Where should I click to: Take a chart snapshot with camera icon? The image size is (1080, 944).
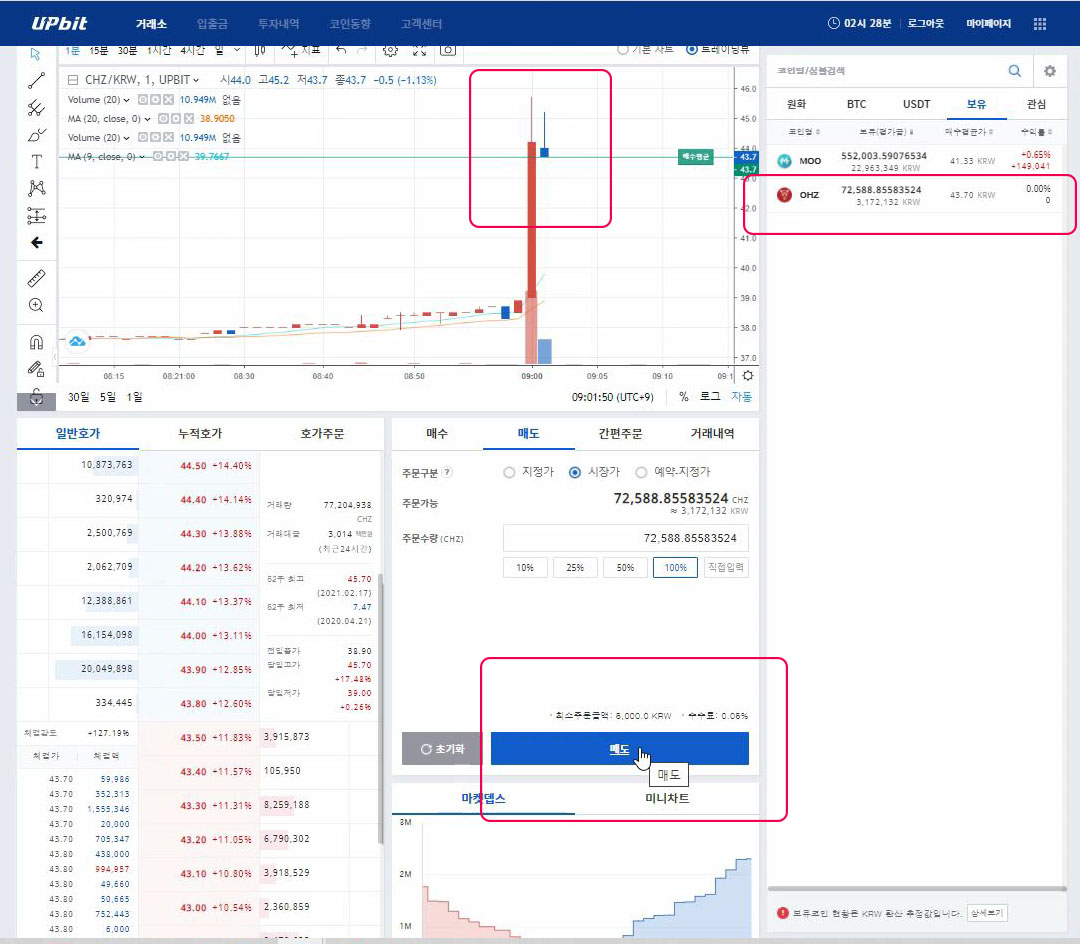(448, 50)
